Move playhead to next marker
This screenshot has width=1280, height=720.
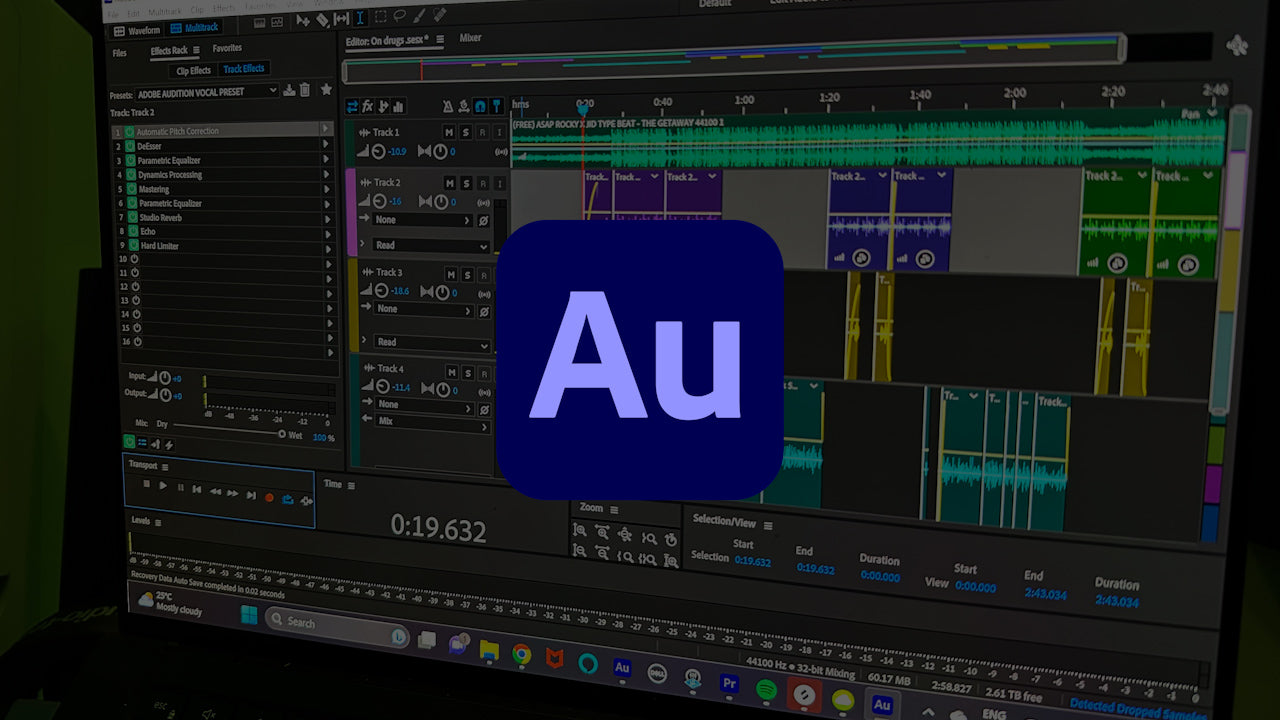[x=251, y=495]
